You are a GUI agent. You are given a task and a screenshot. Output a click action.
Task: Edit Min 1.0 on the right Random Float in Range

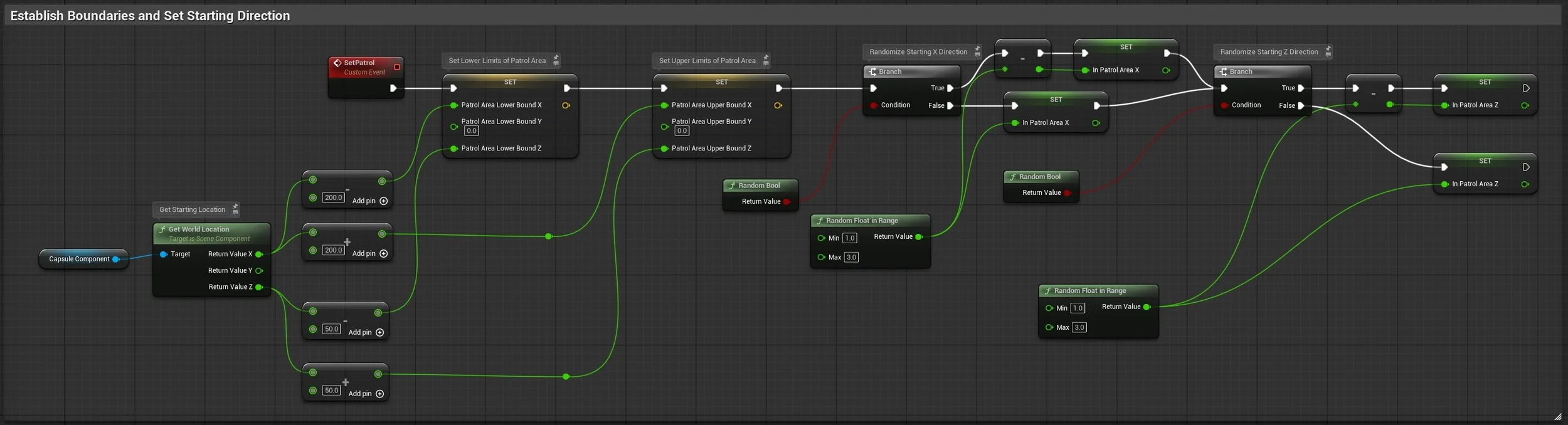pos(1078,308)
